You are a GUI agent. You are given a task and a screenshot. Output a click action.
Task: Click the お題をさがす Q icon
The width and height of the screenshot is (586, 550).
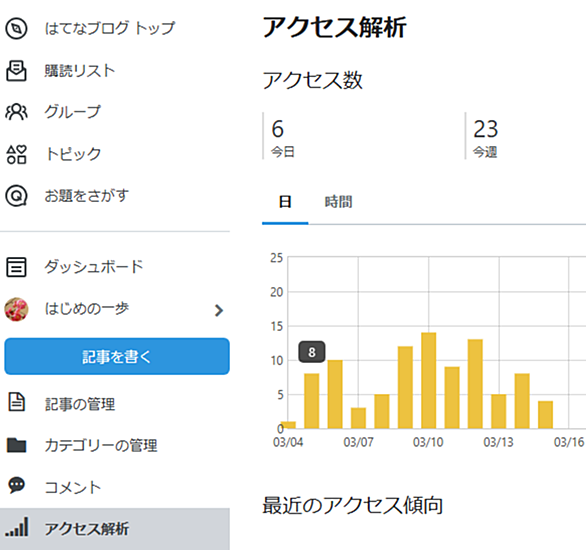(x=16, y=196)
